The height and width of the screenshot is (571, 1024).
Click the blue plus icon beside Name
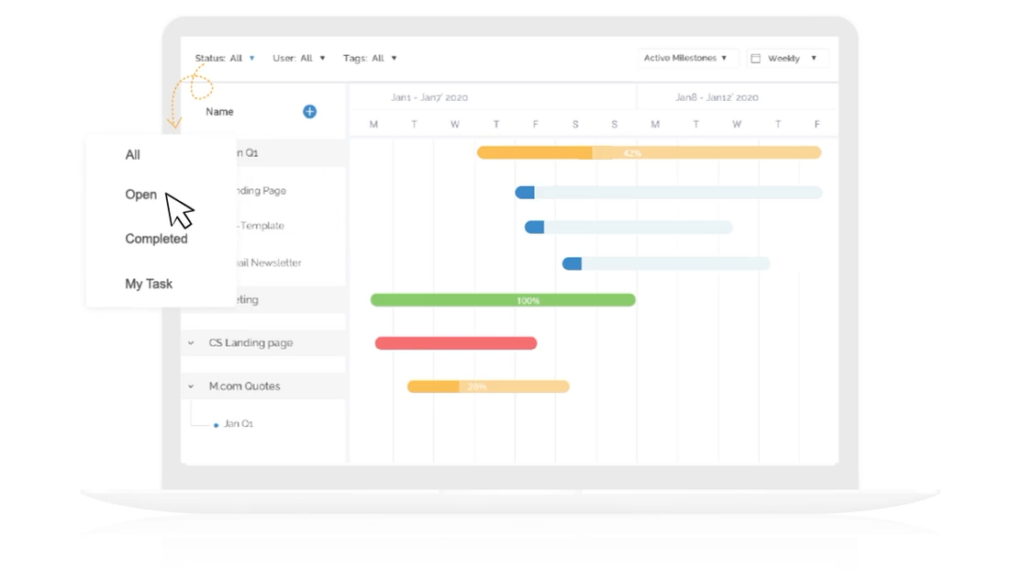tap(310, 112)
